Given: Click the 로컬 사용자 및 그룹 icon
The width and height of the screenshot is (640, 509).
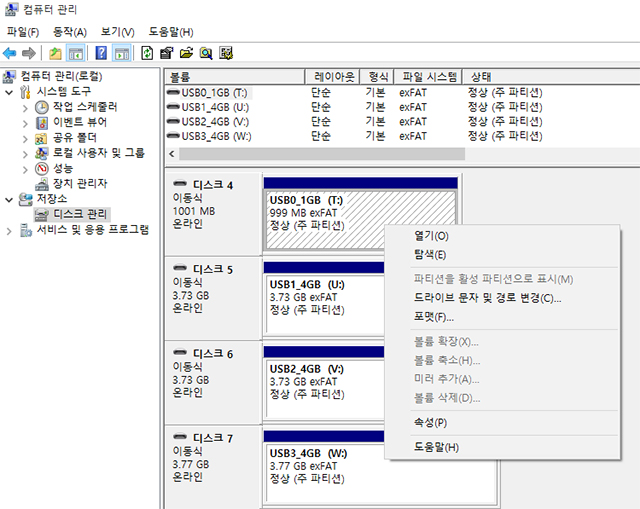Looking at the screenshot, I should (x=41, y=153).
